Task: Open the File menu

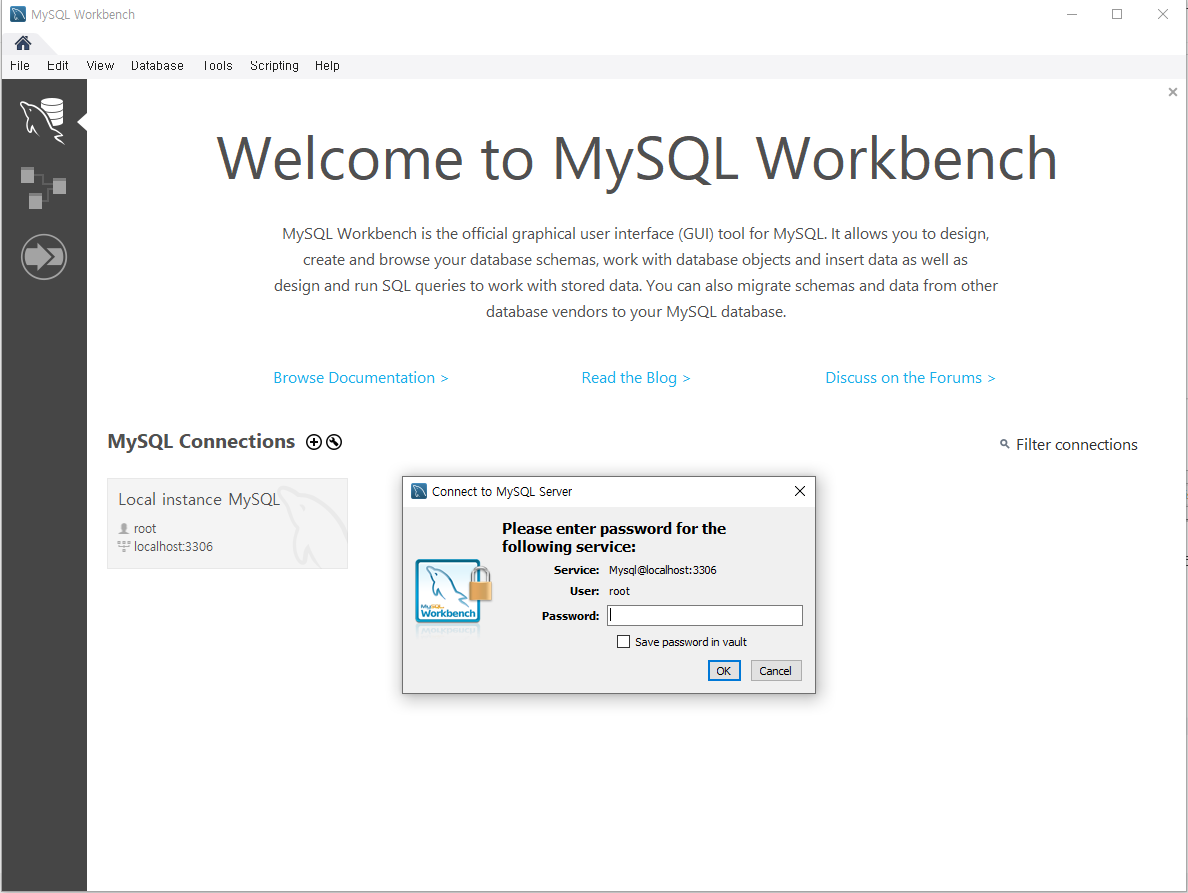Action: click(20, 66)
